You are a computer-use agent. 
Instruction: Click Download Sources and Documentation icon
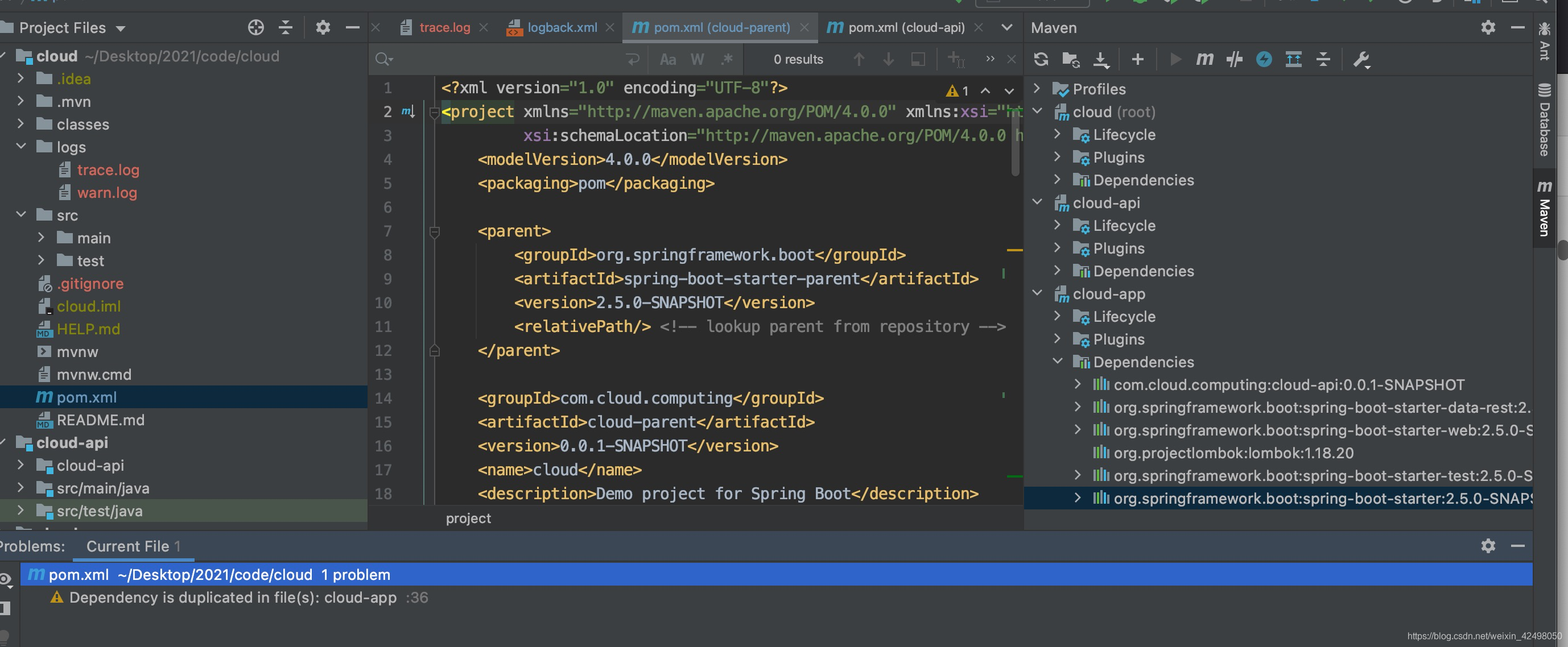[x=1101, y=59]
